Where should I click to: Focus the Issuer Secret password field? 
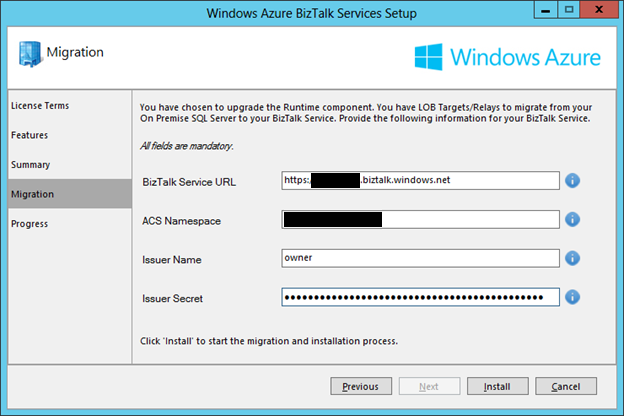pos(420,297)
